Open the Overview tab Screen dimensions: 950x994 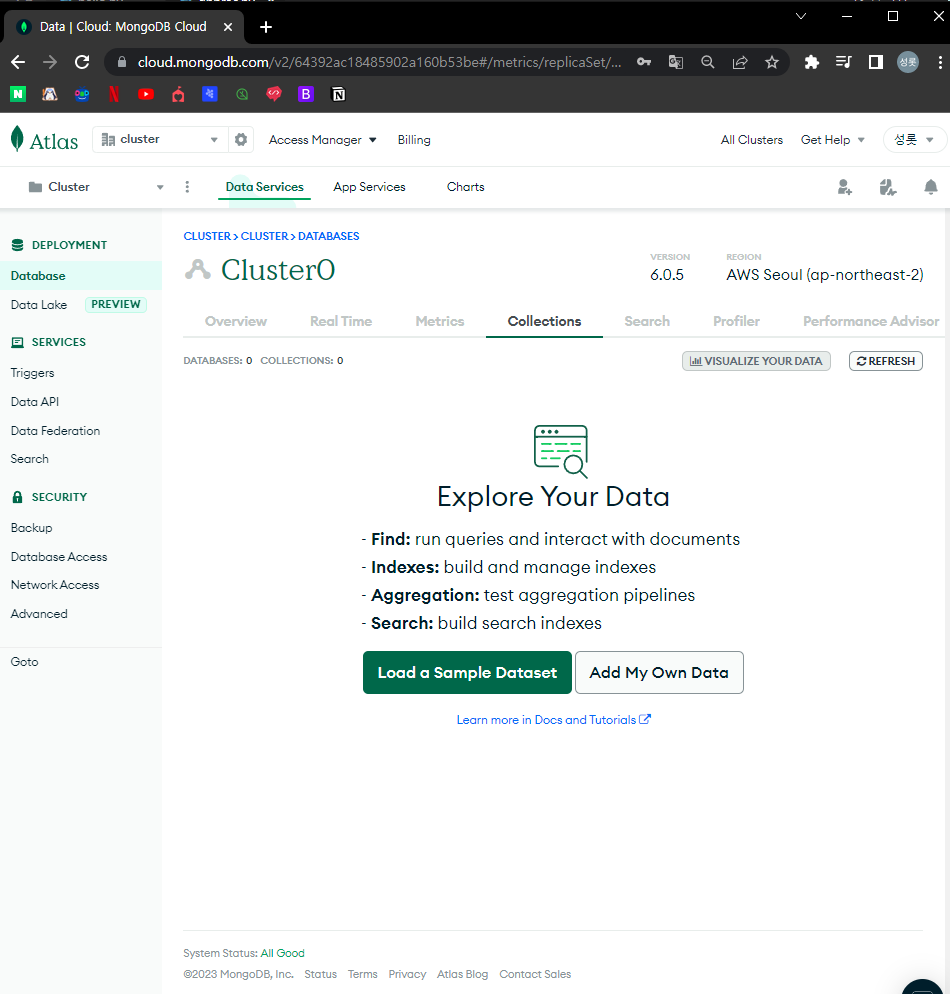pos(236,321)
